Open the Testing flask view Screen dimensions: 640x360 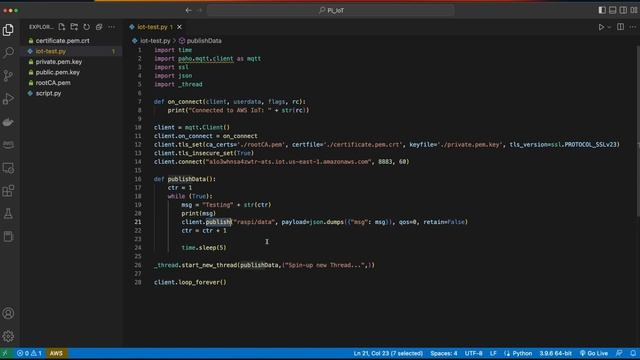pos(8,213)
